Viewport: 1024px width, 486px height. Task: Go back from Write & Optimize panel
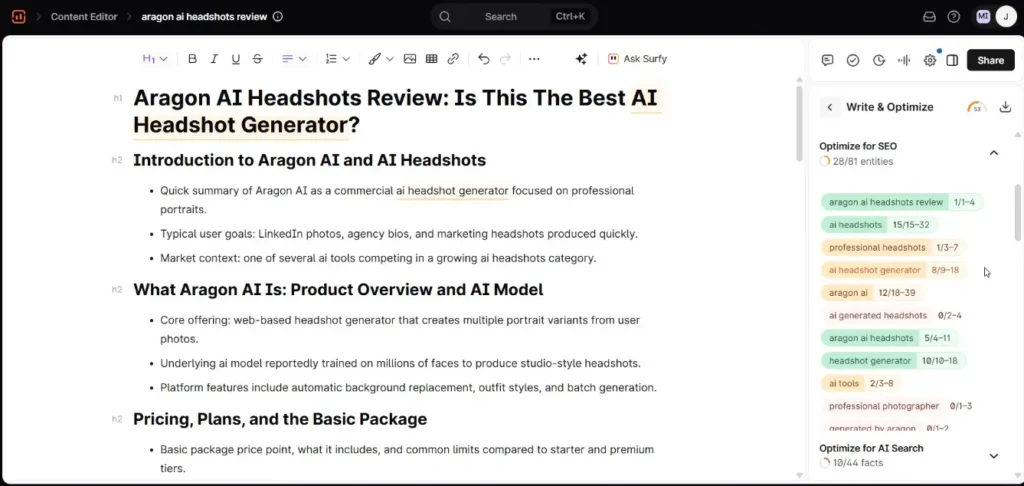coord(830,107)
